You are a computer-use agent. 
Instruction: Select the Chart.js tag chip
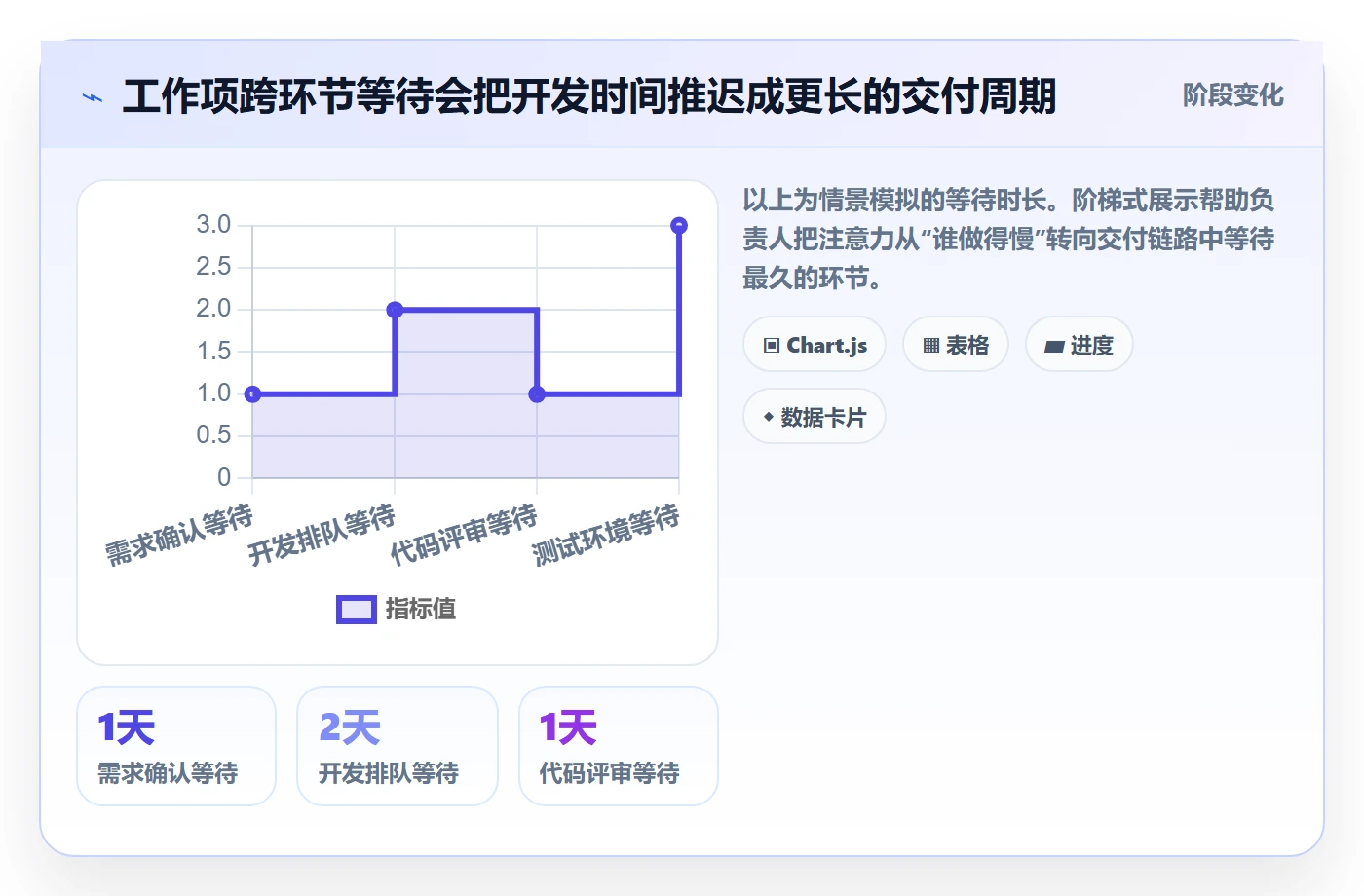point(815,345)
